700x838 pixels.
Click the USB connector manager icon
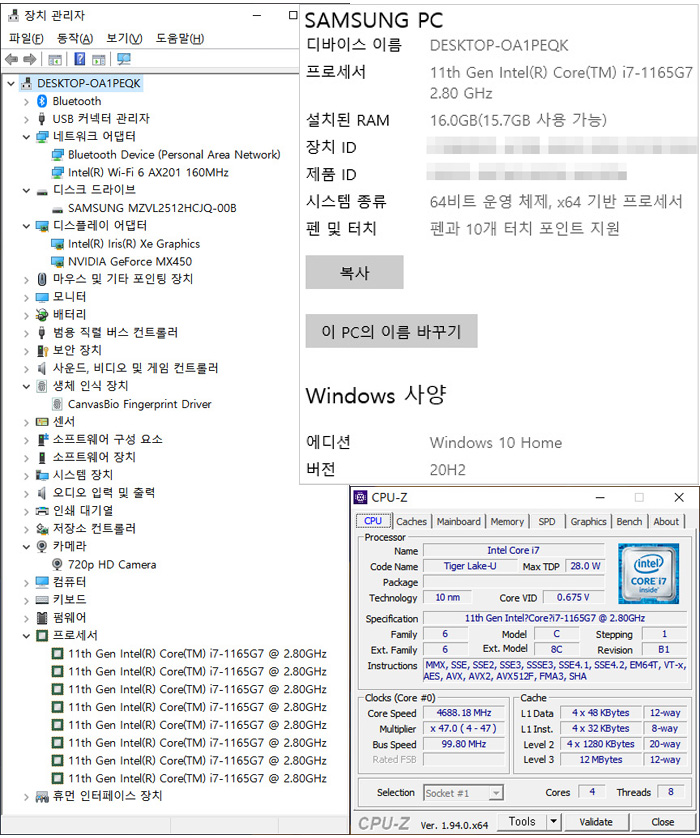[42, 119]
